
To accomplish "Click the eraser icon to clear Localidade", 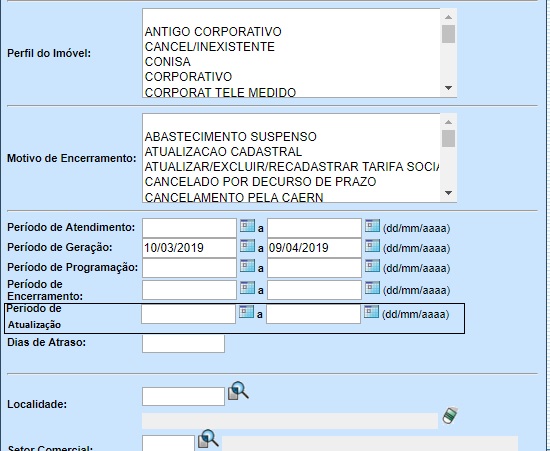I will tap(450, 415).
